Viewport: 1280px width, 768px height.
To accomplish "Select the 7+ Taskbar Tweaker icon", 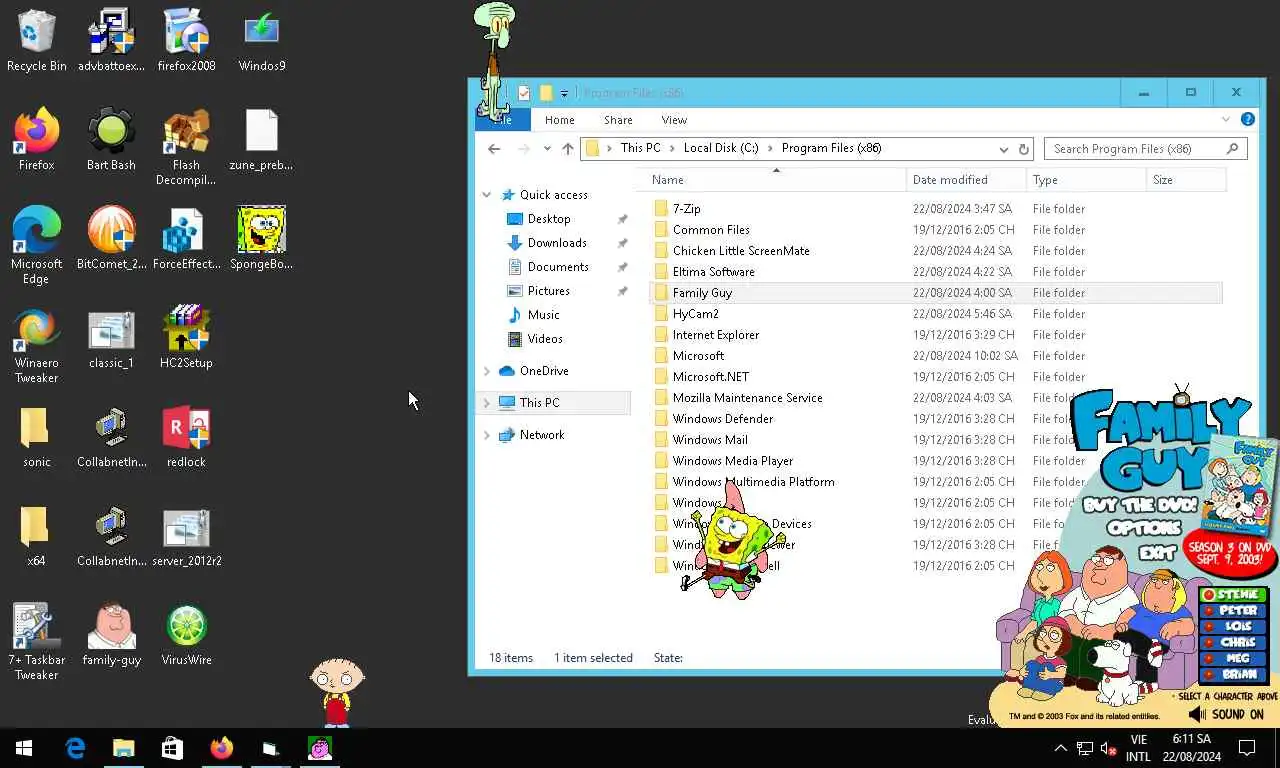I will click(37, 642).
